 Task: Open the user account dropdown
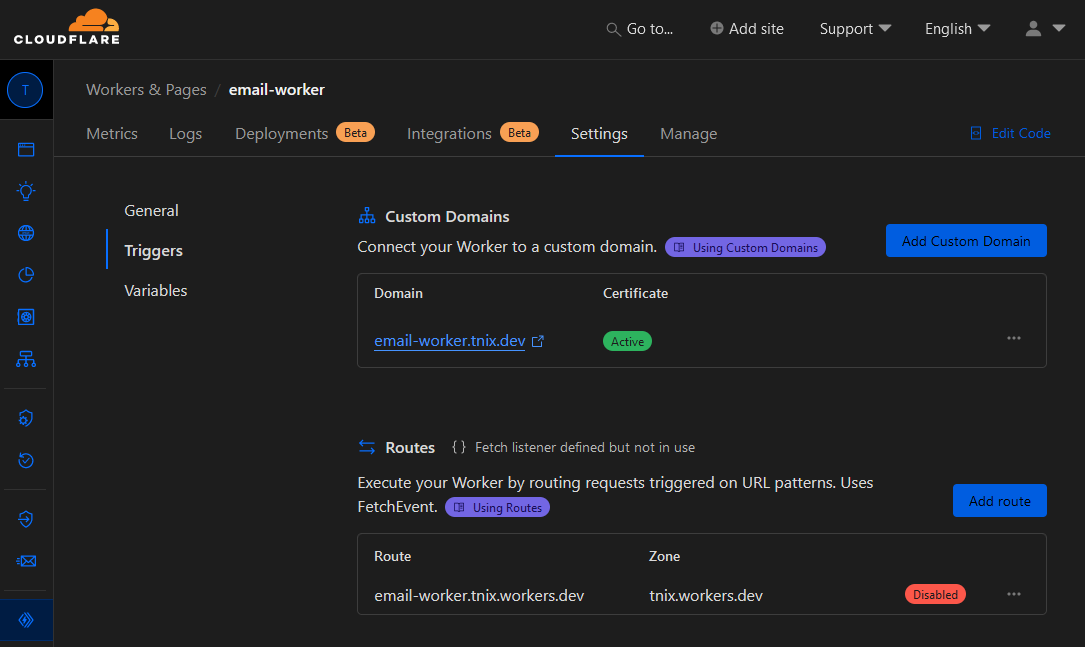(1045, 29)
